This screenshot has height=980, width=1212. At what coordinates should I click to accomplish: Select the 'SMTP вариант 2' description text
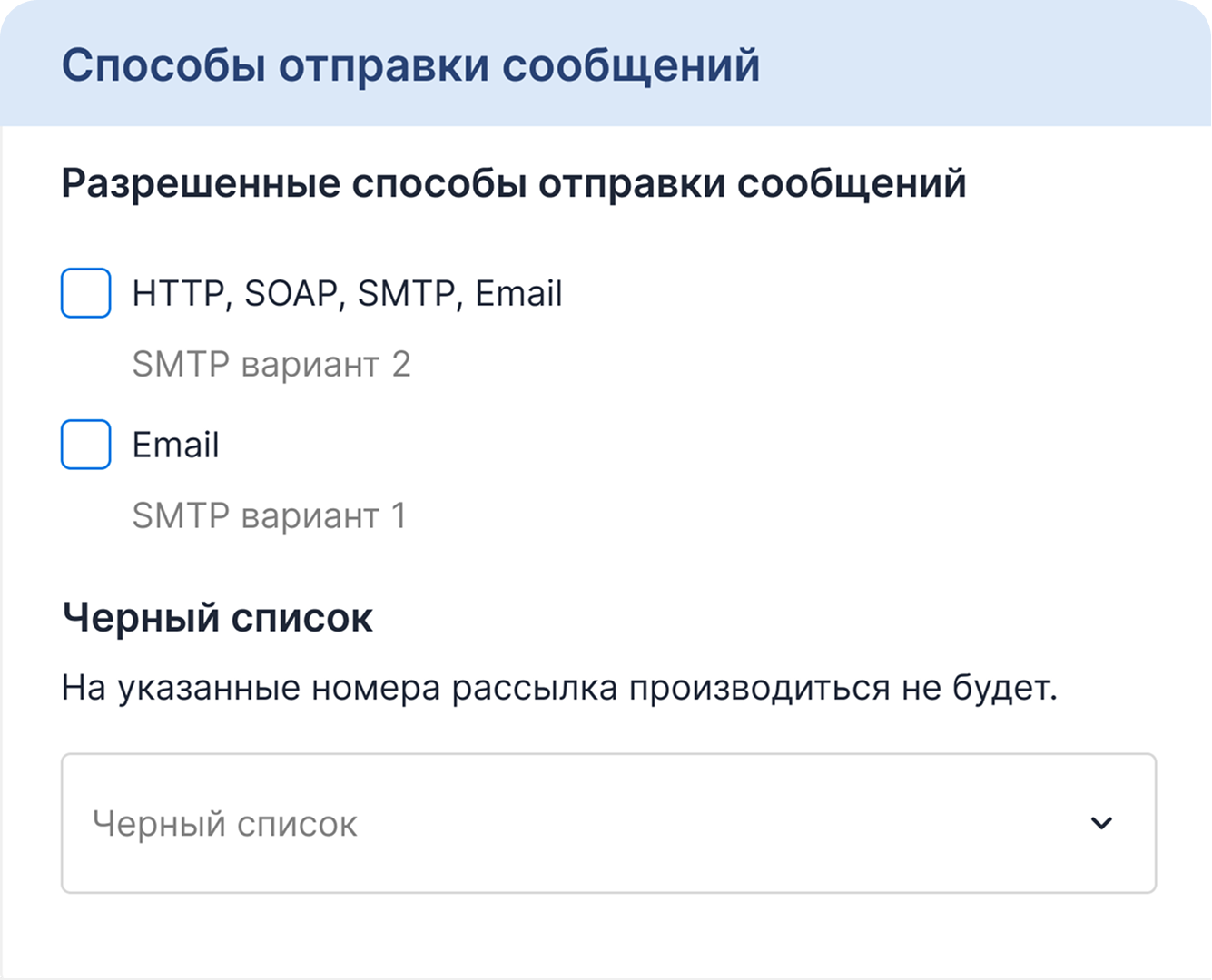[271, 365]
